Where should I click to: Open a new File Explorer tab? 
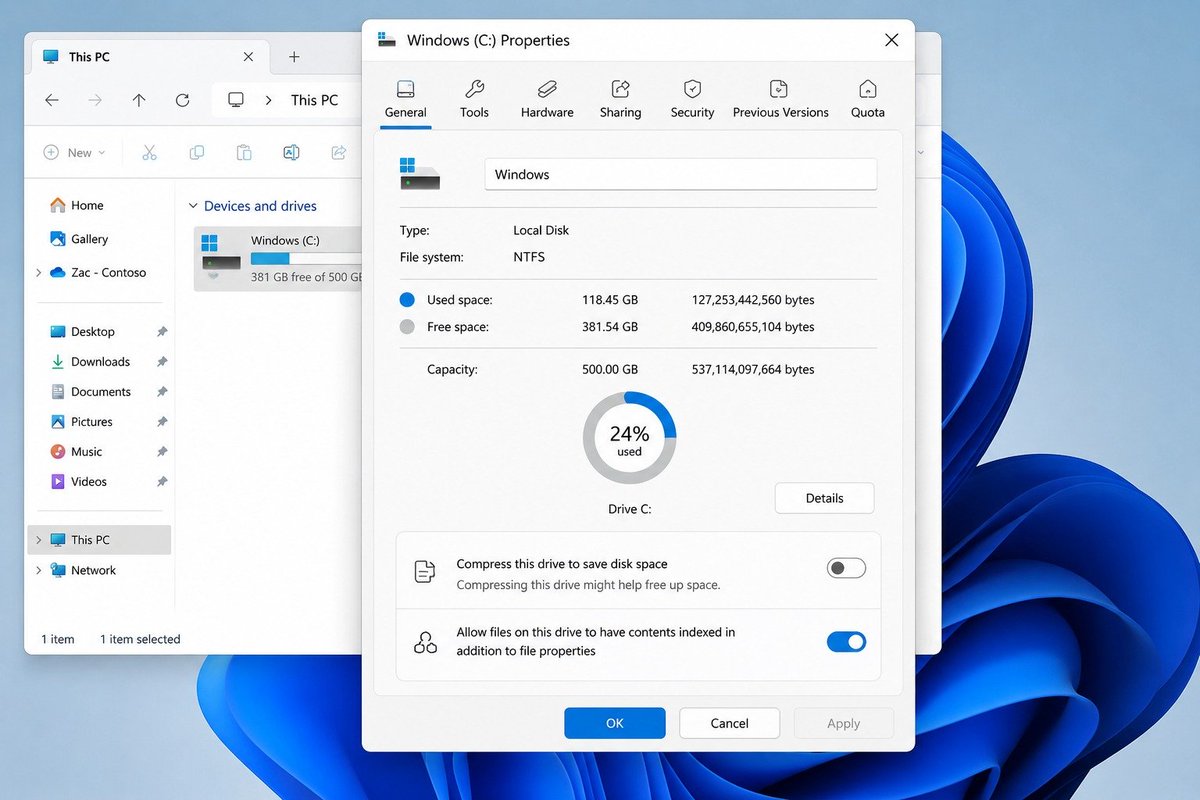tap(294, 57)
